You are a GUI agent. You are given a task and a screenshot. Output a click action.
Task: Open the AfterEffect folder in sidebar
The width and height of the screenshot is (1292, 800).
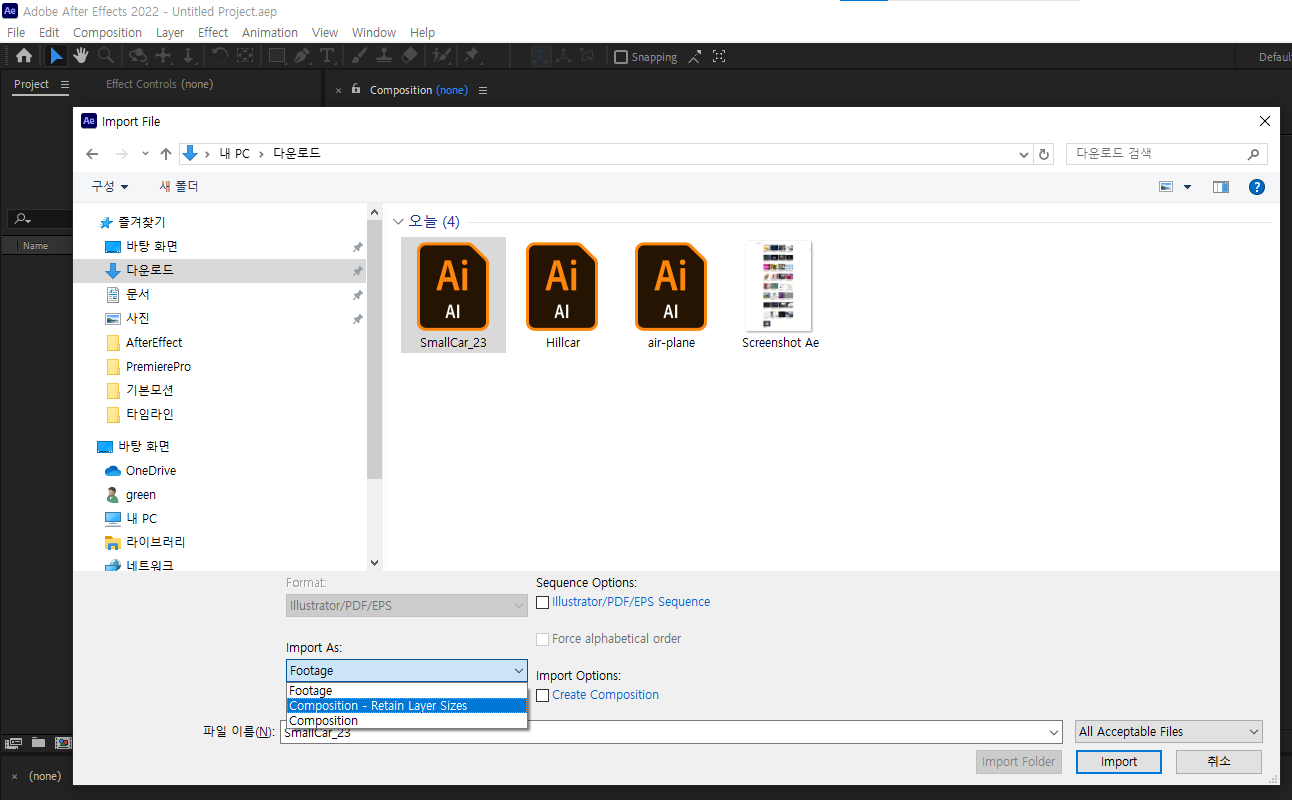pos(154,343)
